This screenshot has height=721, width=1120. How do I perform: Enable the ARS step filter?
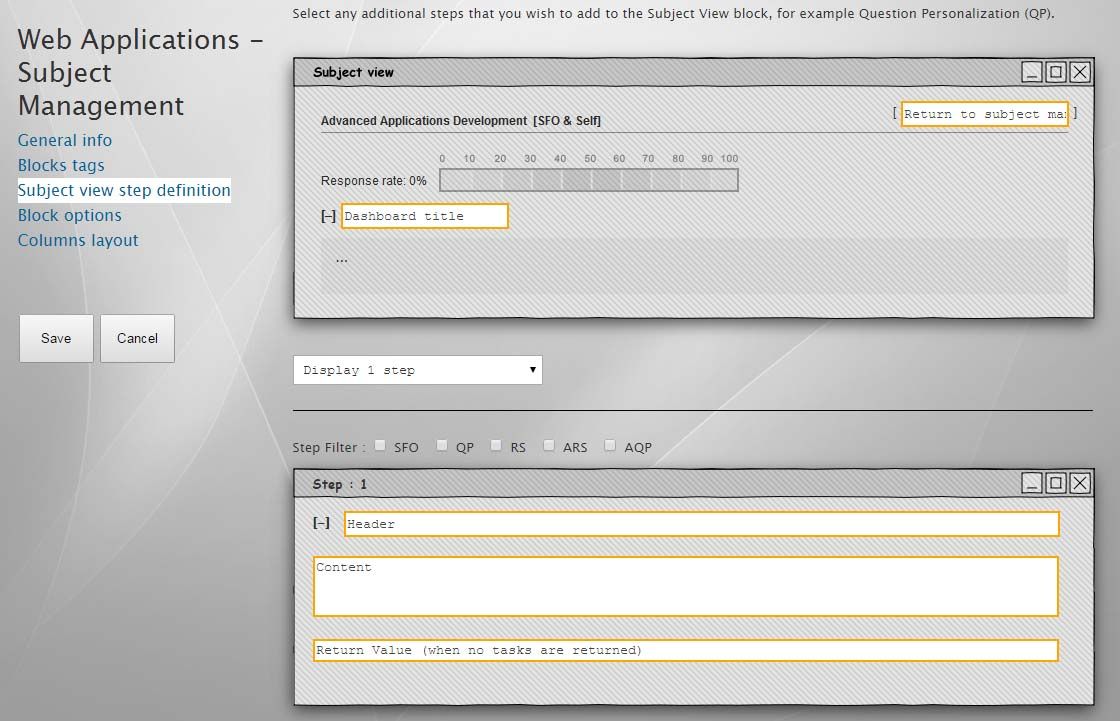click(549, 446)
